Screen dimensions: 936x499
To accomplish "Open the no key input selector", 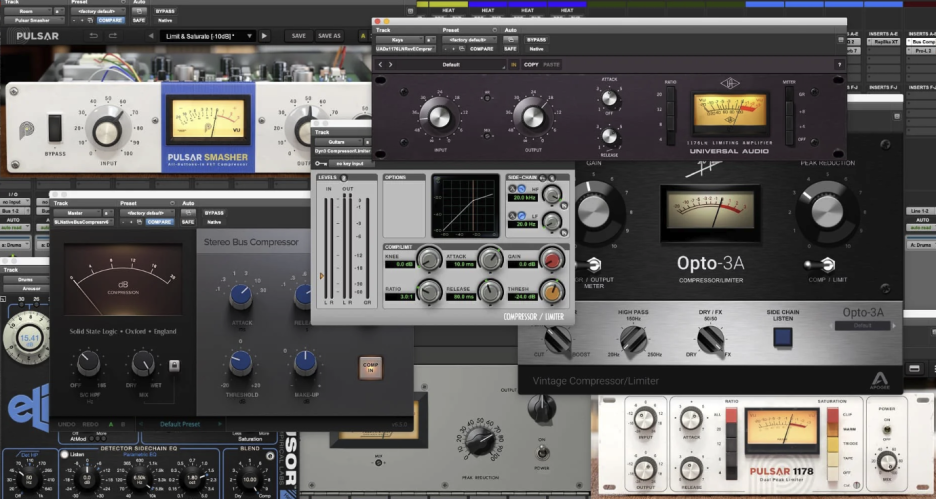I will (x=350, y=163).
